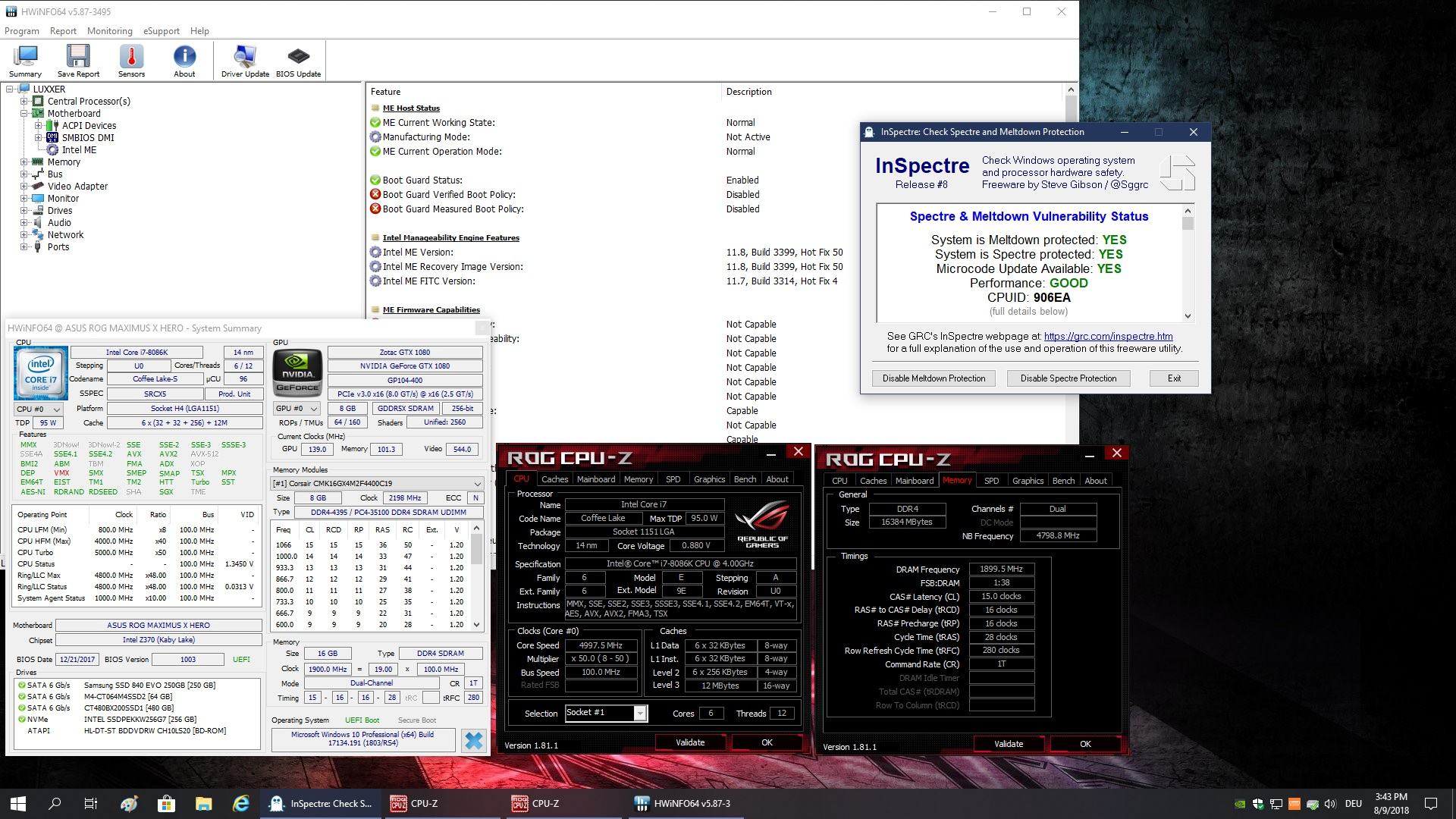Open Windows Defender shield tray icon
Screen dimensions: 1456x819
pyautogui.click(x=1258, y=804)
